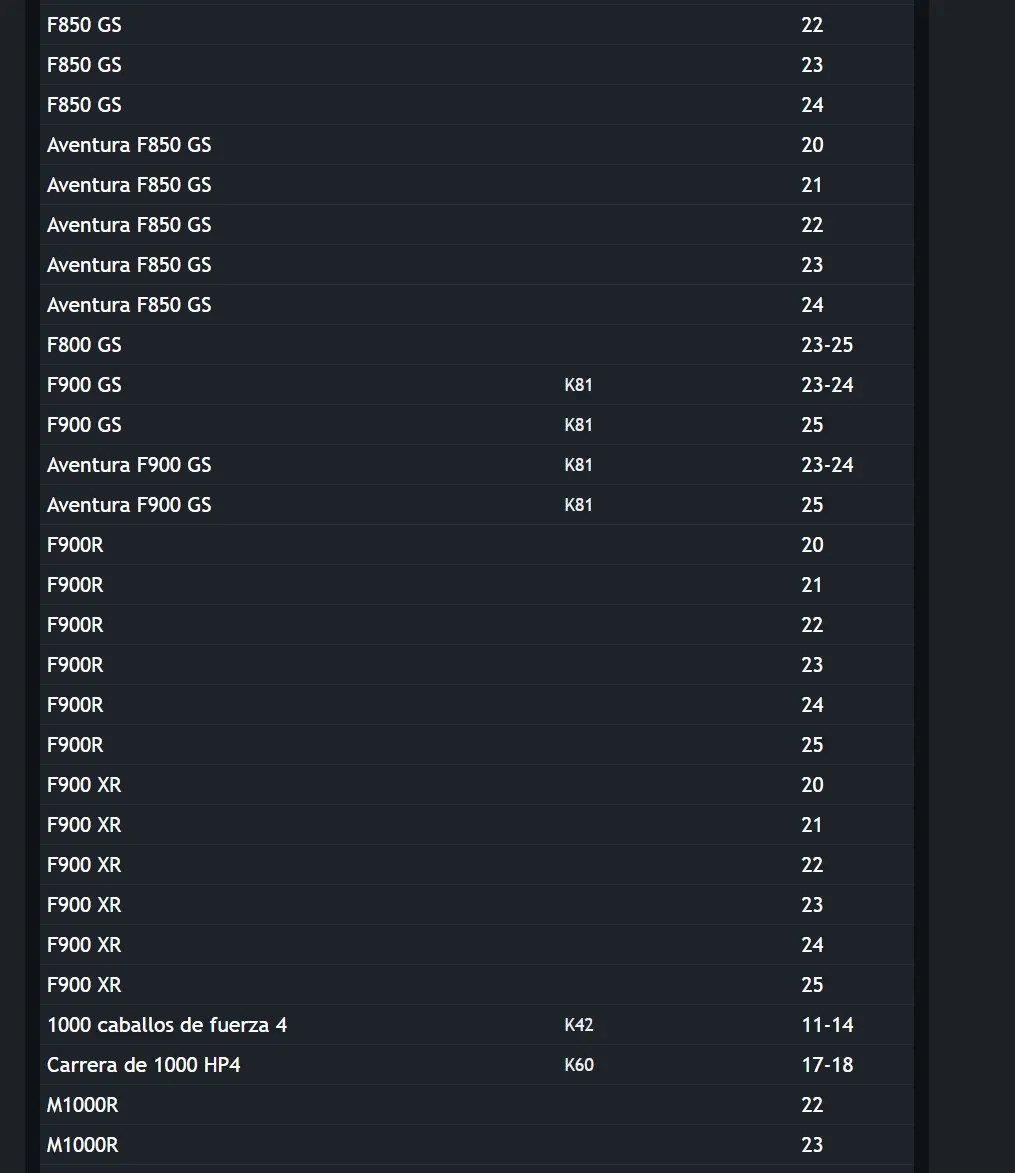Select the F850 GS year 22 row

click(x=476, y=25)
